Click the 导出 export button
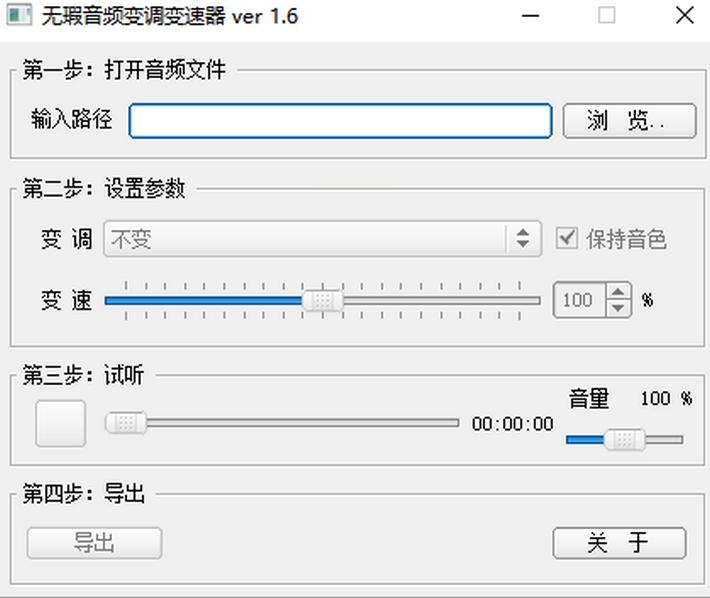This screenshot has height=598, width=710. (x=94, y=543)
